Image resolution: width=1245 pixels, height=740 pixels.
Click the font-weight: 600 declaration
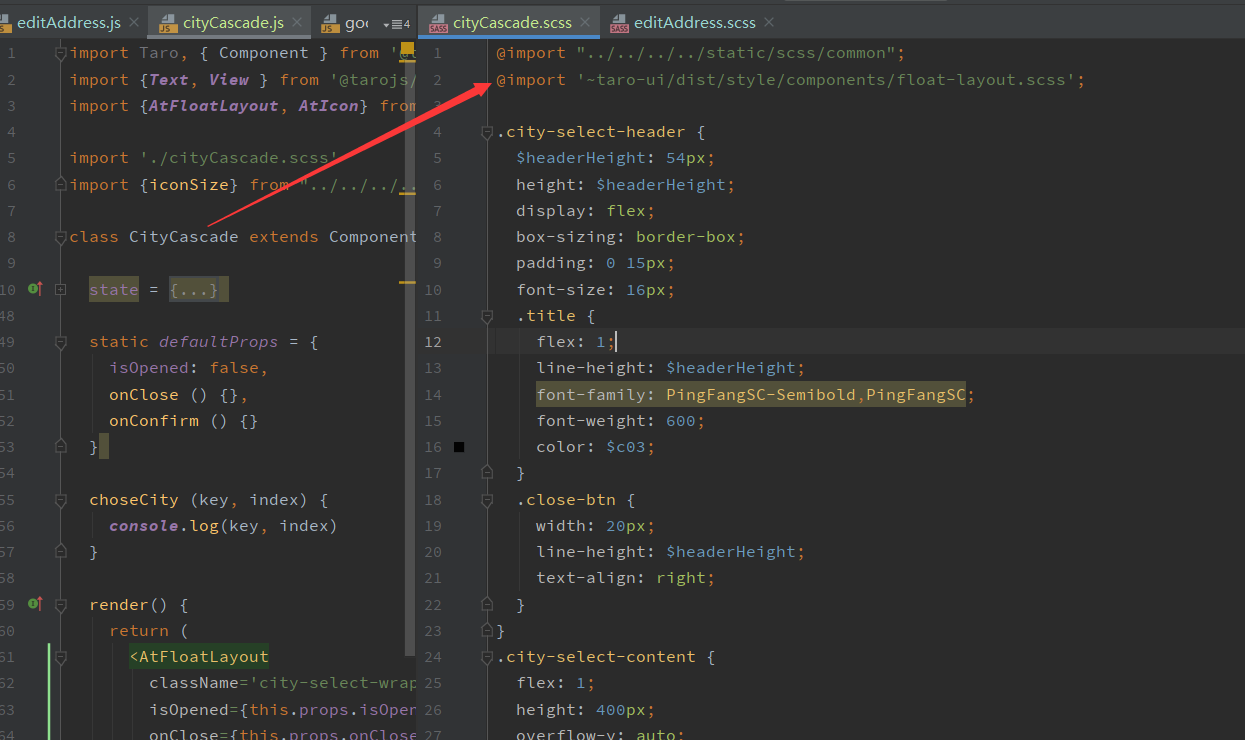pyautogui.click(x=621, y=421)
